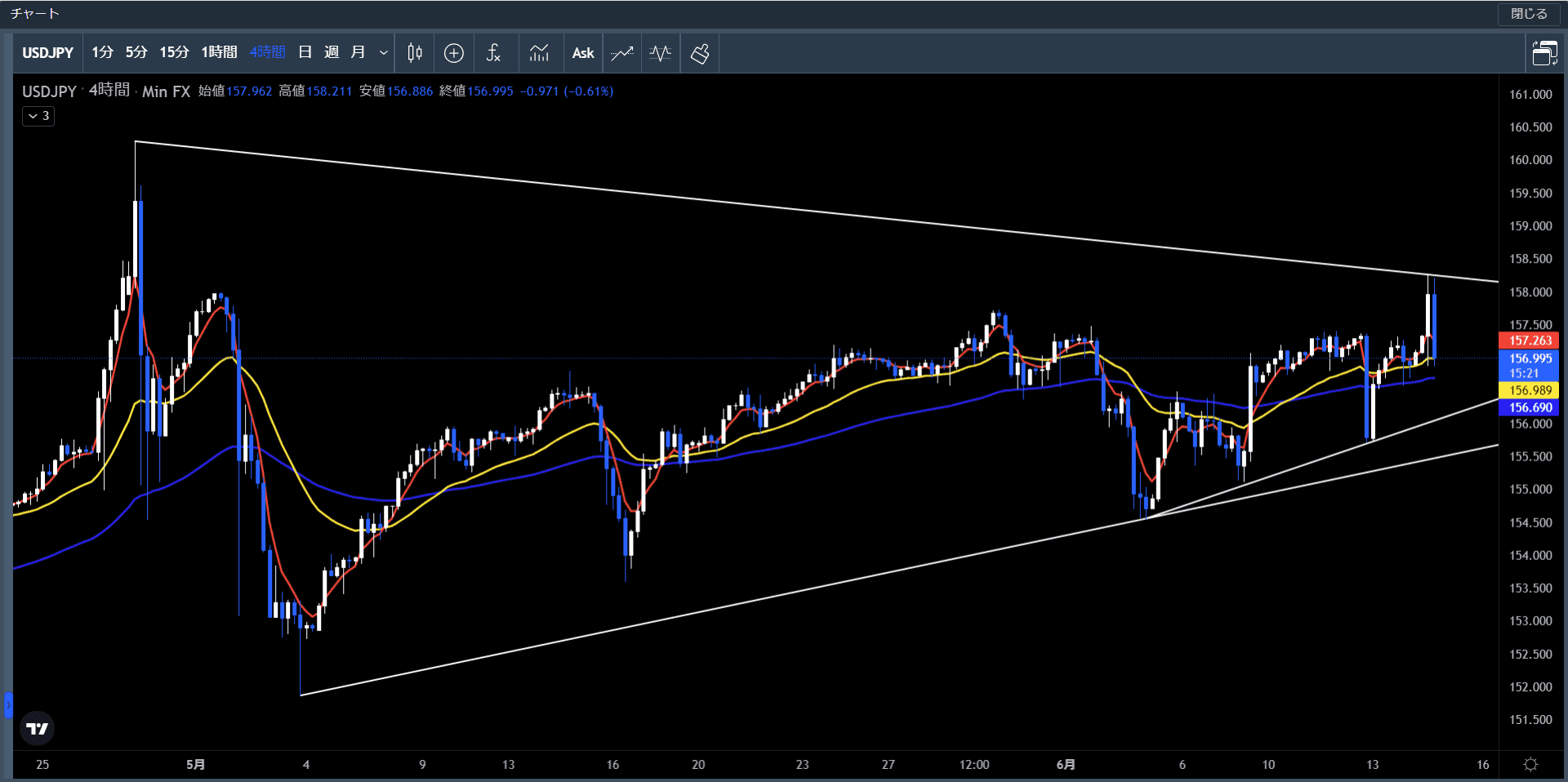This screenshot has width=1568, height=782.
Task: Expand the left side panel handle
Action: click(8, 705)
